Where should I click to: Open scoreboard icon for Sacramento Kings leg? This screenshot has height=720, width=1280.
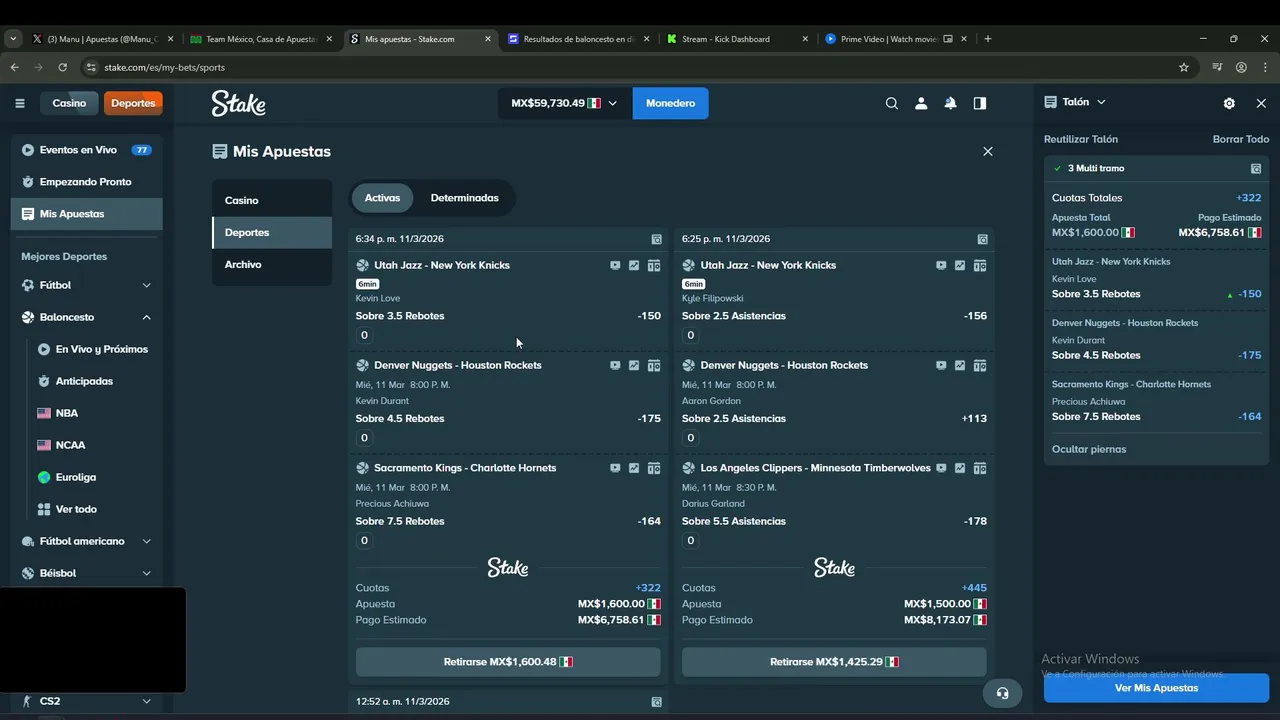click(654, 468)
